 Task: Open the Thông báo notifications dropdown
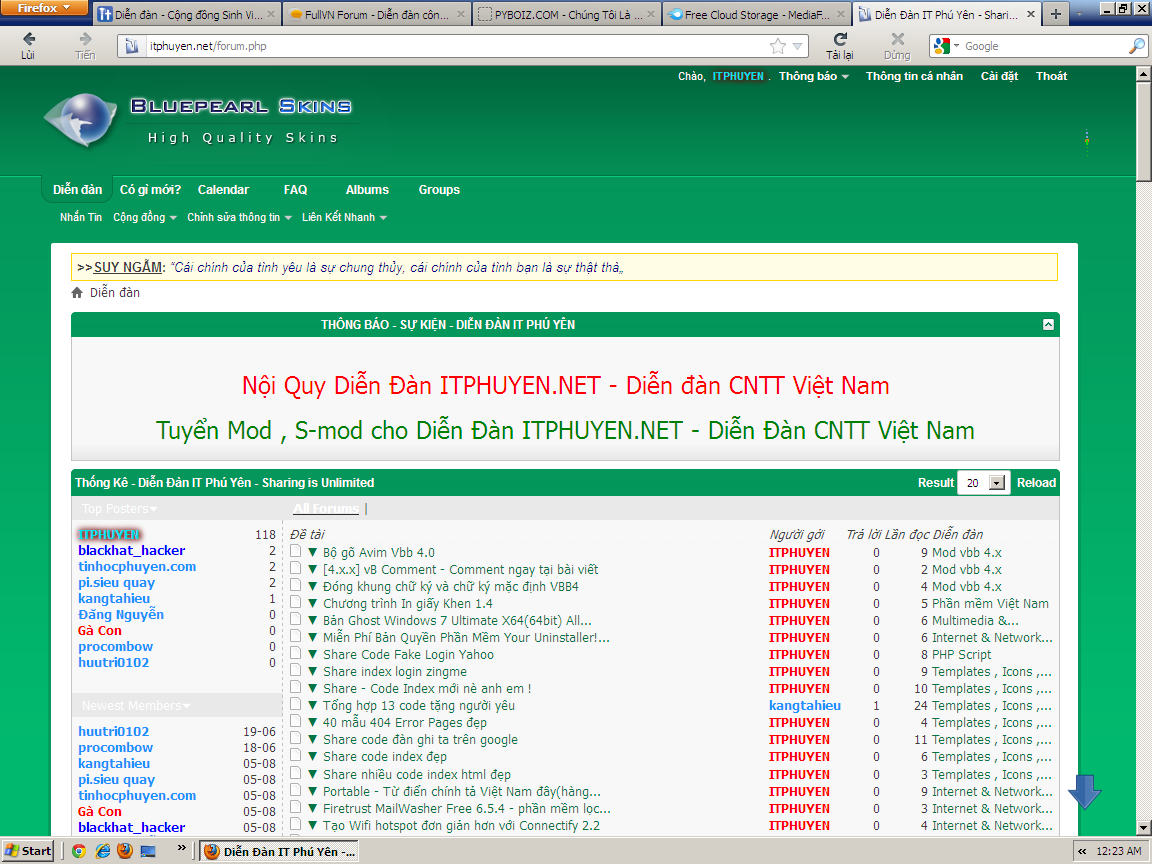(814, 76)
